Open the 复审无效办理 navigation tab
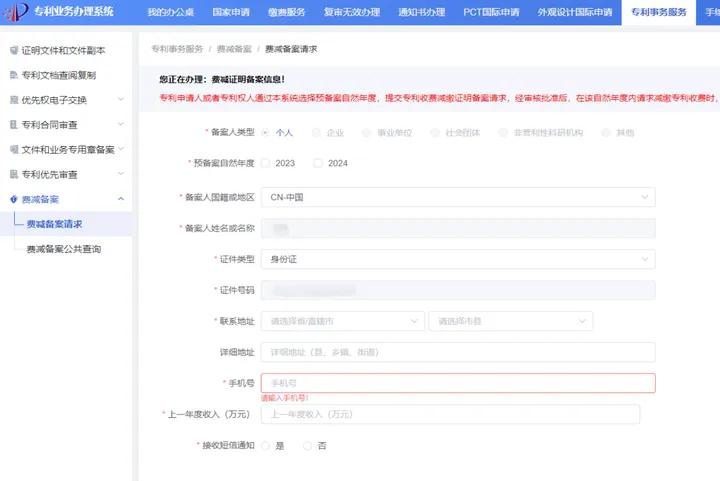 pyautogui.click(x=352, y=12)
